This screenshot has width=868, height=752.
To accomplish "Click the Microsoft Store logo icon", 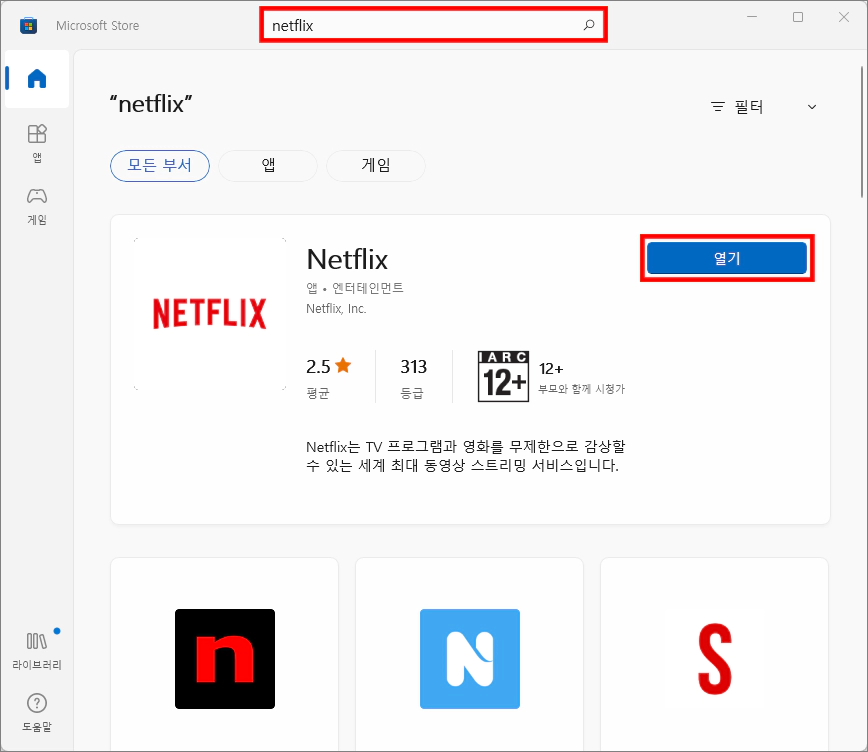I will [28, 25].
